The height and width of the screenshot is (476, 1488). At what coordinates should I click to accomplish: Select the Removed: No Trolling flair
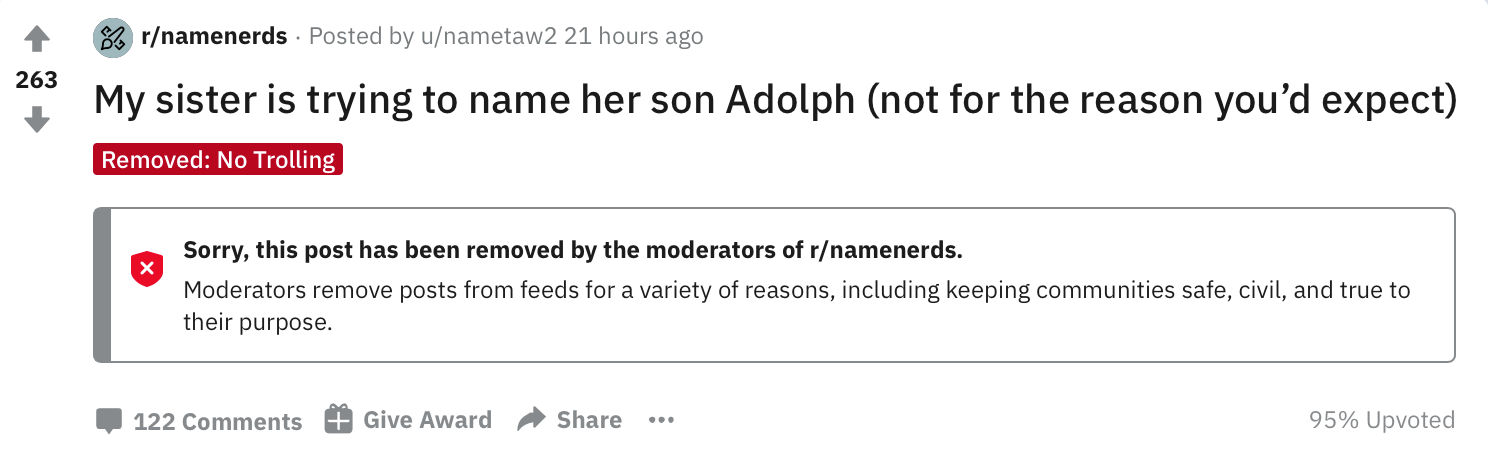[x=218, y=160]
